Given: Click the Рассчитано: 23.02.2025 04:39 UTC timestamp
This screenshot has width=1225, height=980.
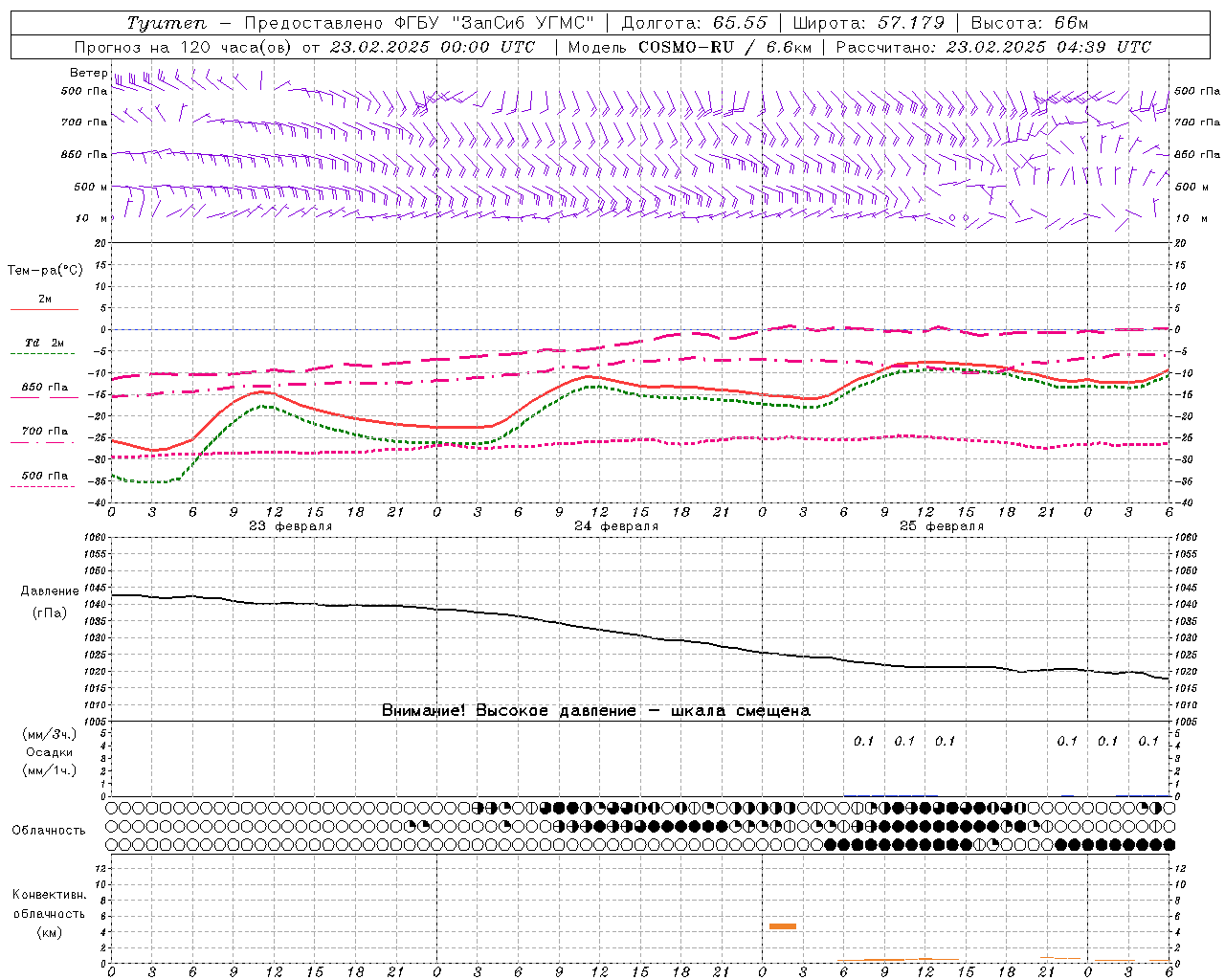Looking at the screenshot, I should (993, 47).
